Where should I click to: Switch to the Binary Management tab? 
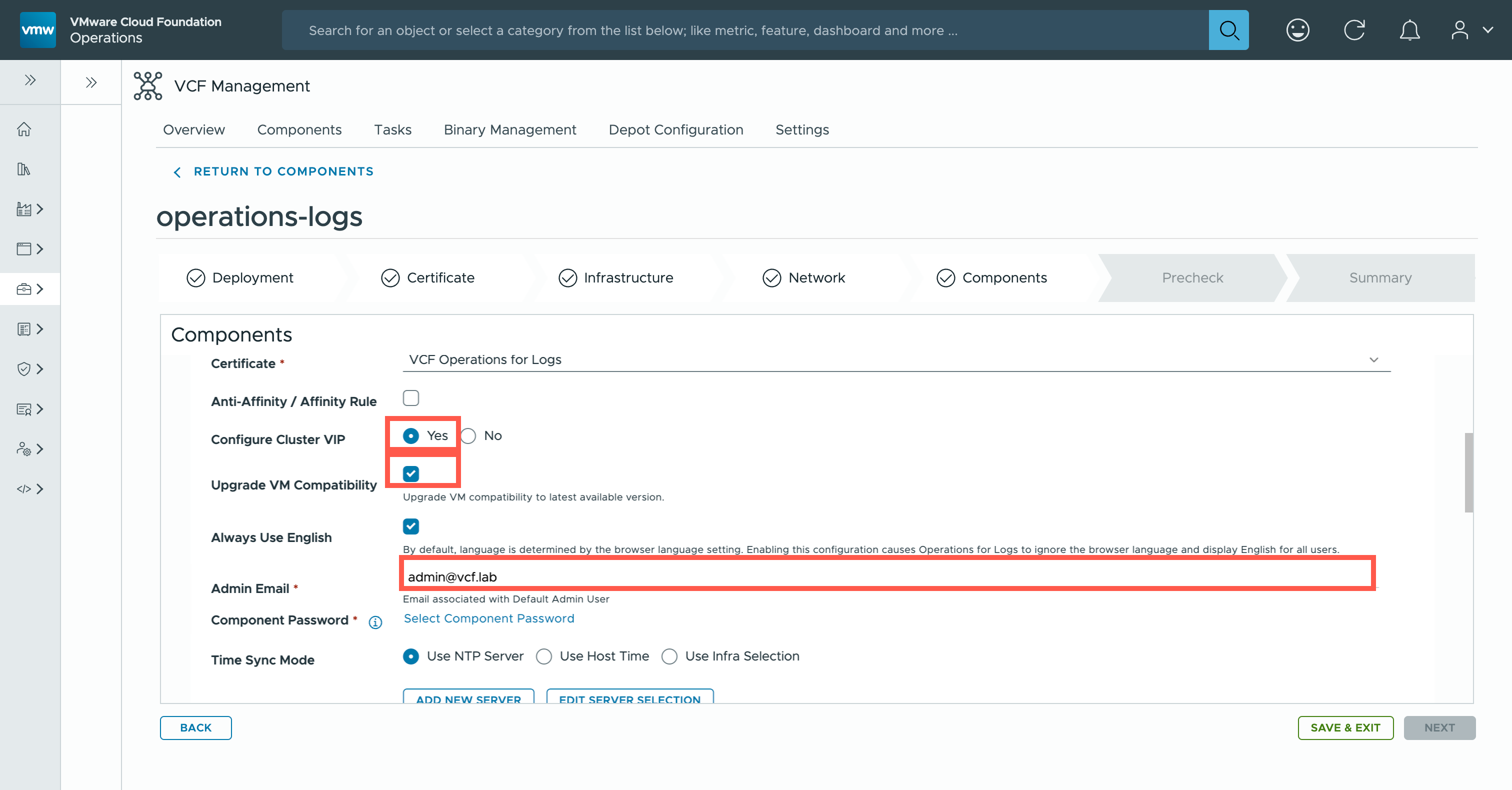point(509,129)
